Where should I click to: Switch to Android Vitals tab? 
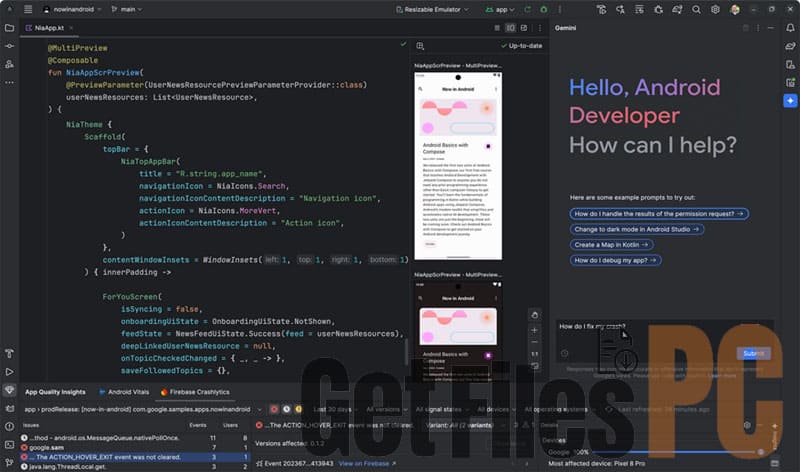(124, 392)
